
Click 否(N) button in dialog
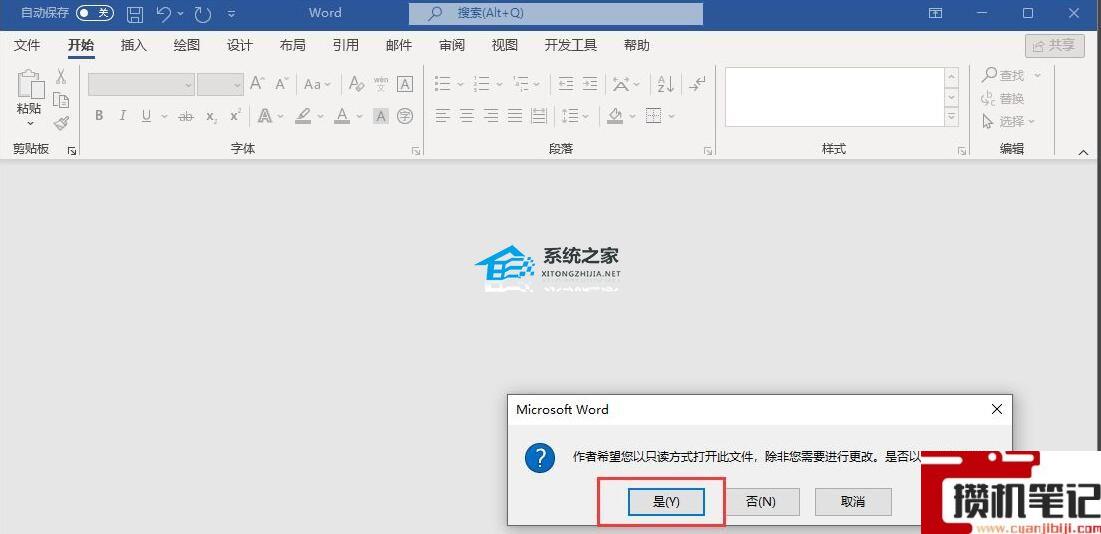click(760, 502)
